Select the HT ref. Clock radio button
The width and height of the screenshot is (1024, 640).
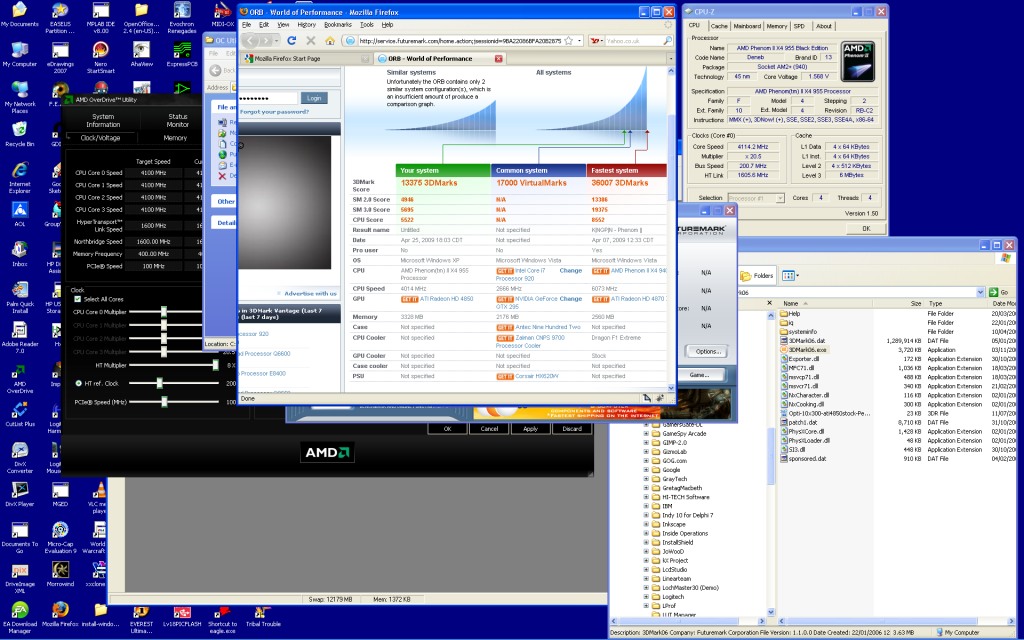[x=79, y=384]
